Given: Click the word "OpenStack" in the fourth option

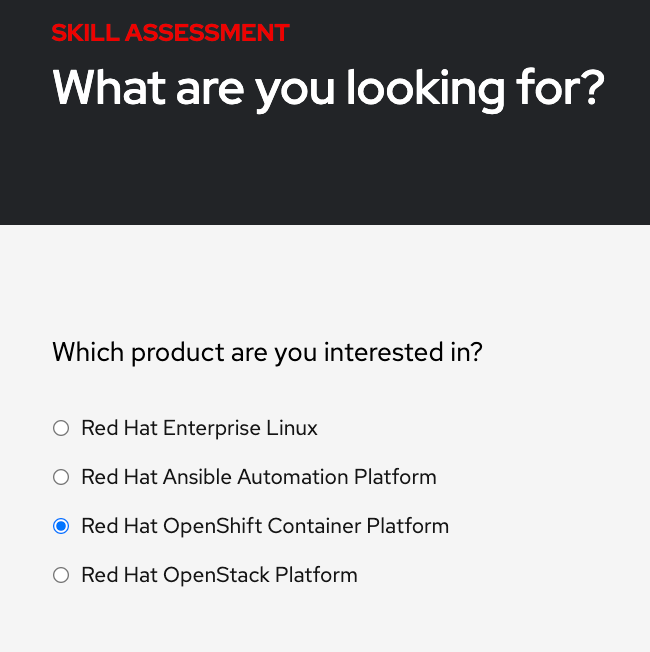Looking at the screenshot, I should tap(212, 575).
